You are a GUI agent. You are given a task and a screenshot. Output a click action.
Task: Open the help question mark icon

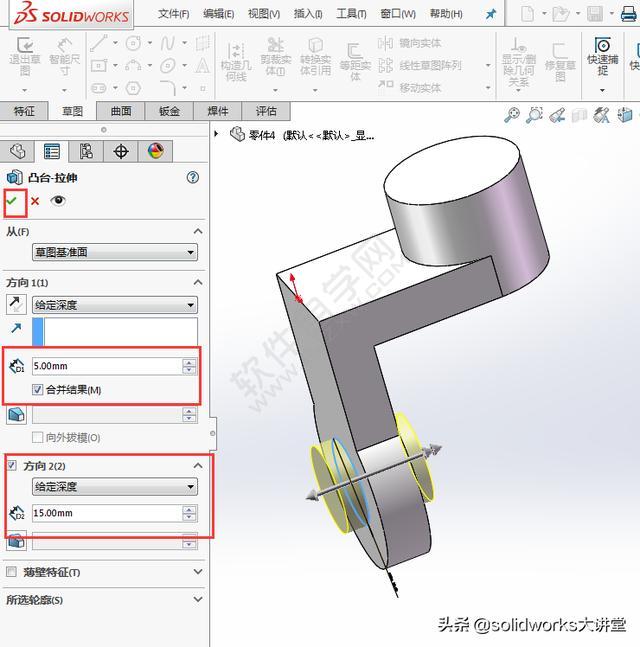(193, 177)
